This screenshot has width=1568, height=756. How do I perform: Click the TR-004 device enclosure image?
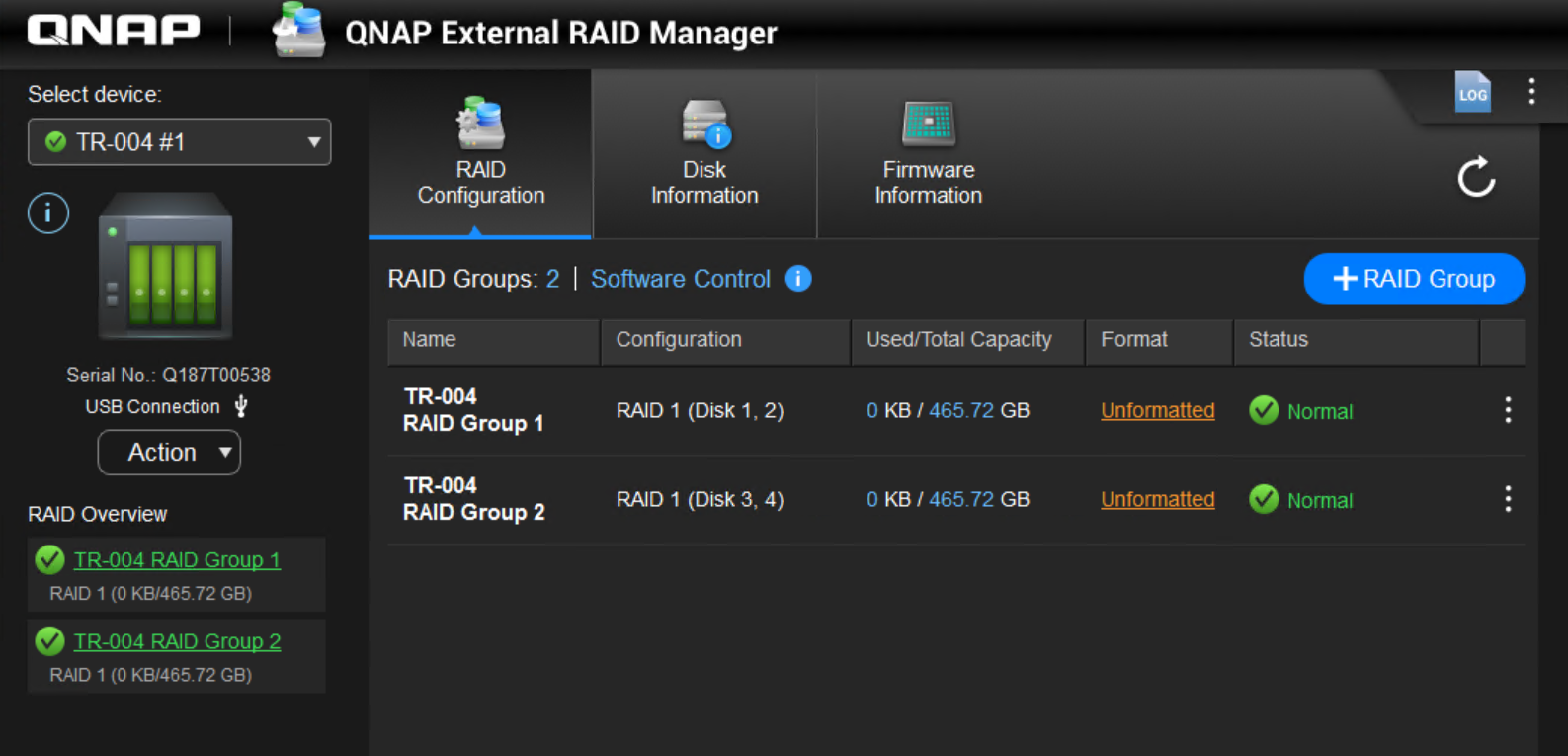pyautogui.click(x=166, y=266)
